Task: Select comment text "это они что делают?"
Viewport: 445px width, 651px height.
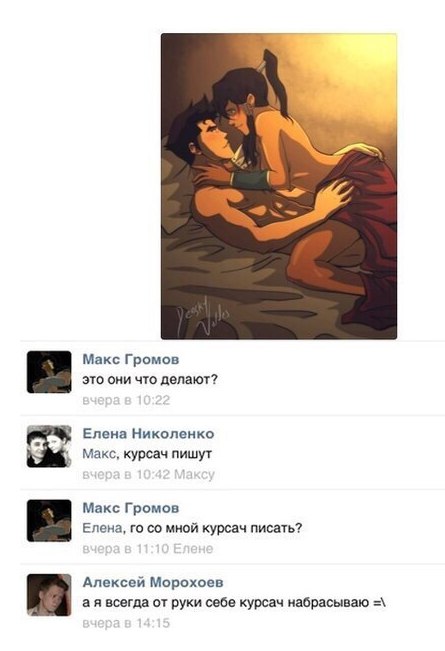Action: pyautogui.click(x=150, y=380)
